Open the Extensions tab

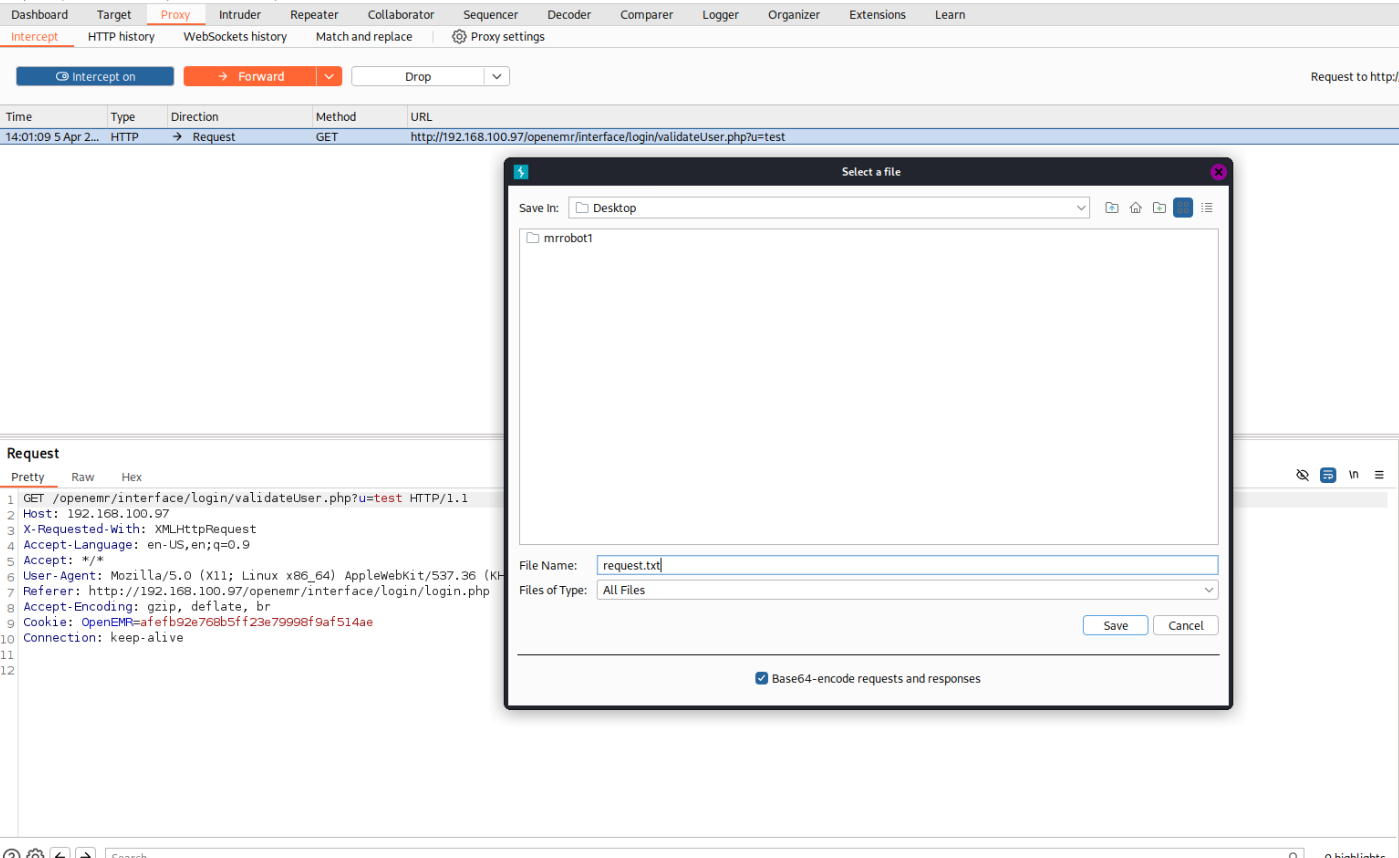(x=877, y=15)
